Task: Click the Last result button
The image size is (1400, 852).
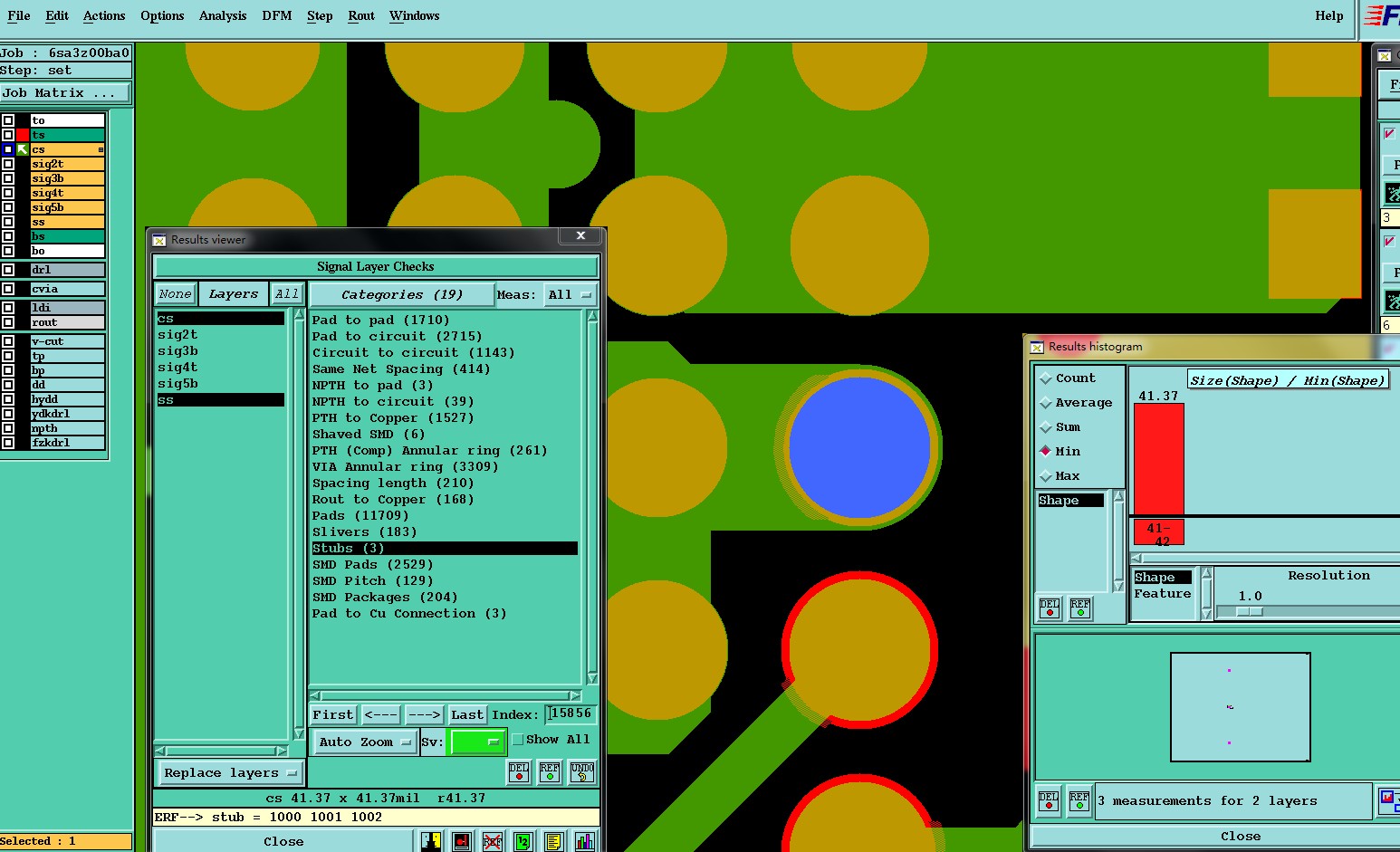Action: (467, 715)
